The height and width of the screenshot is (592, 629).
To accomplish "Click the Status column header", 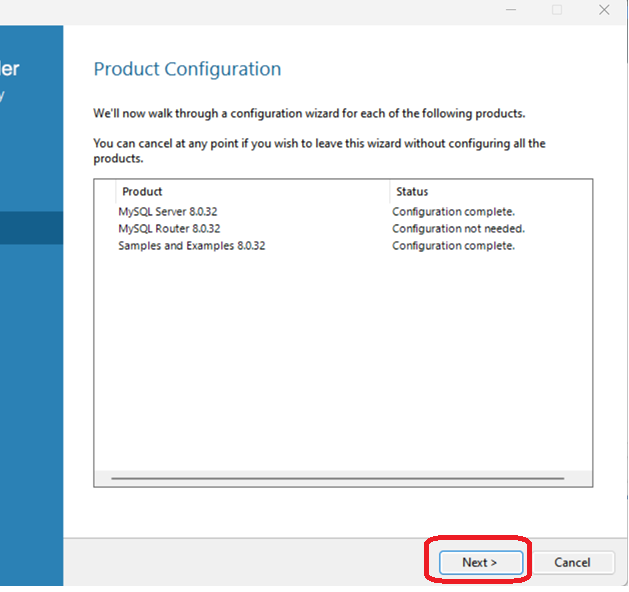I will (490, 191).
